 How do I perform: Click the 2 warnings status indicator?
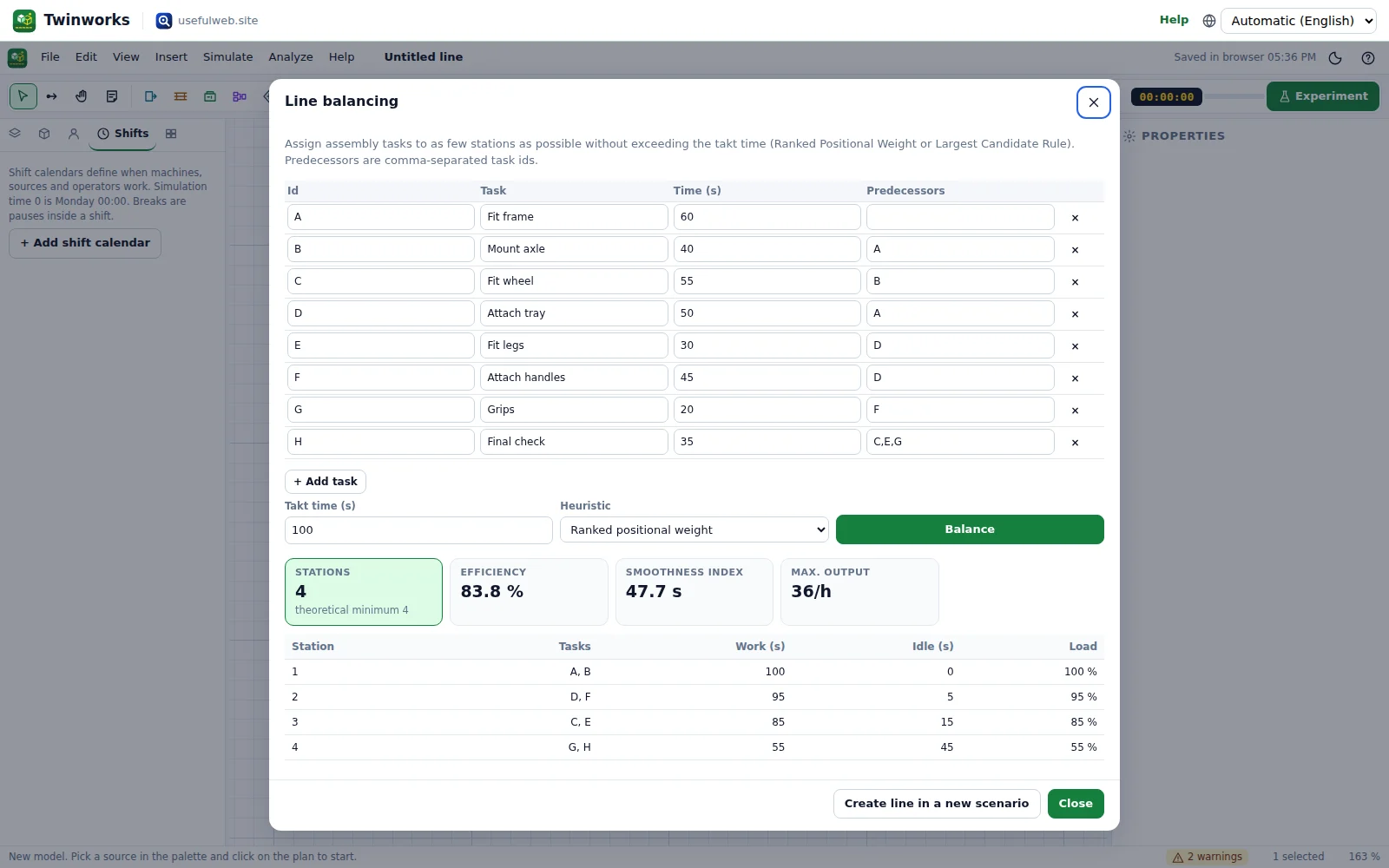[x=1208, y=857]
